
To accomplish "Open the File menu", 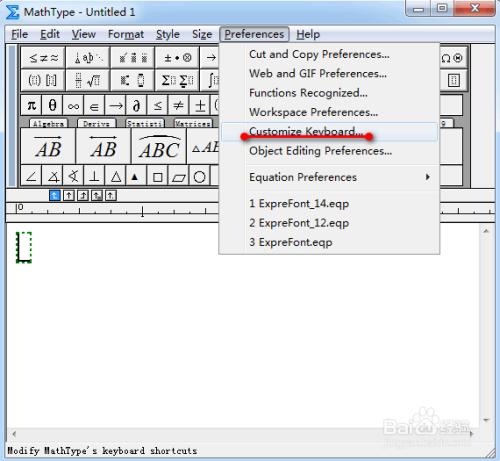I will tap(19, 34).
